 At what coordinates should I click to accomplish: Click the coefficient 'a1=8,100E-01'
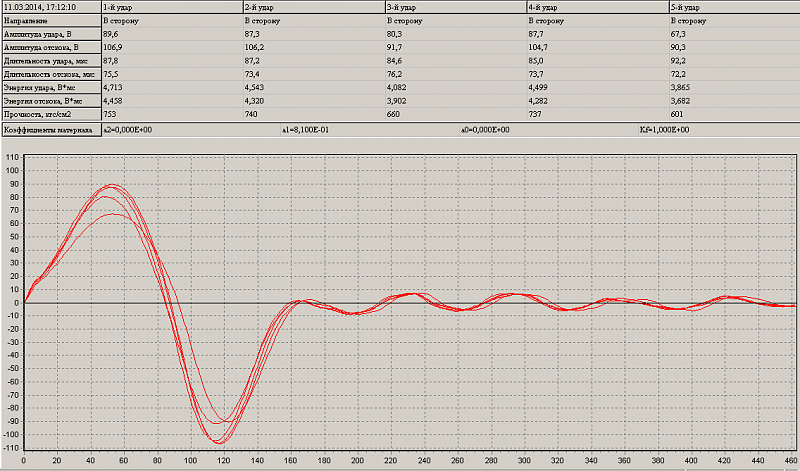(x=306, y=130)
